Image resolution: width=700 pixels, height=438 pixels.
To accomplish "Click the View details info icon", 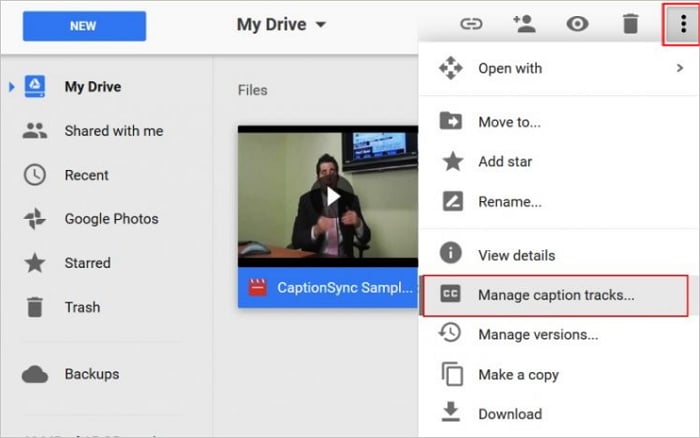I will pos(451,254).
